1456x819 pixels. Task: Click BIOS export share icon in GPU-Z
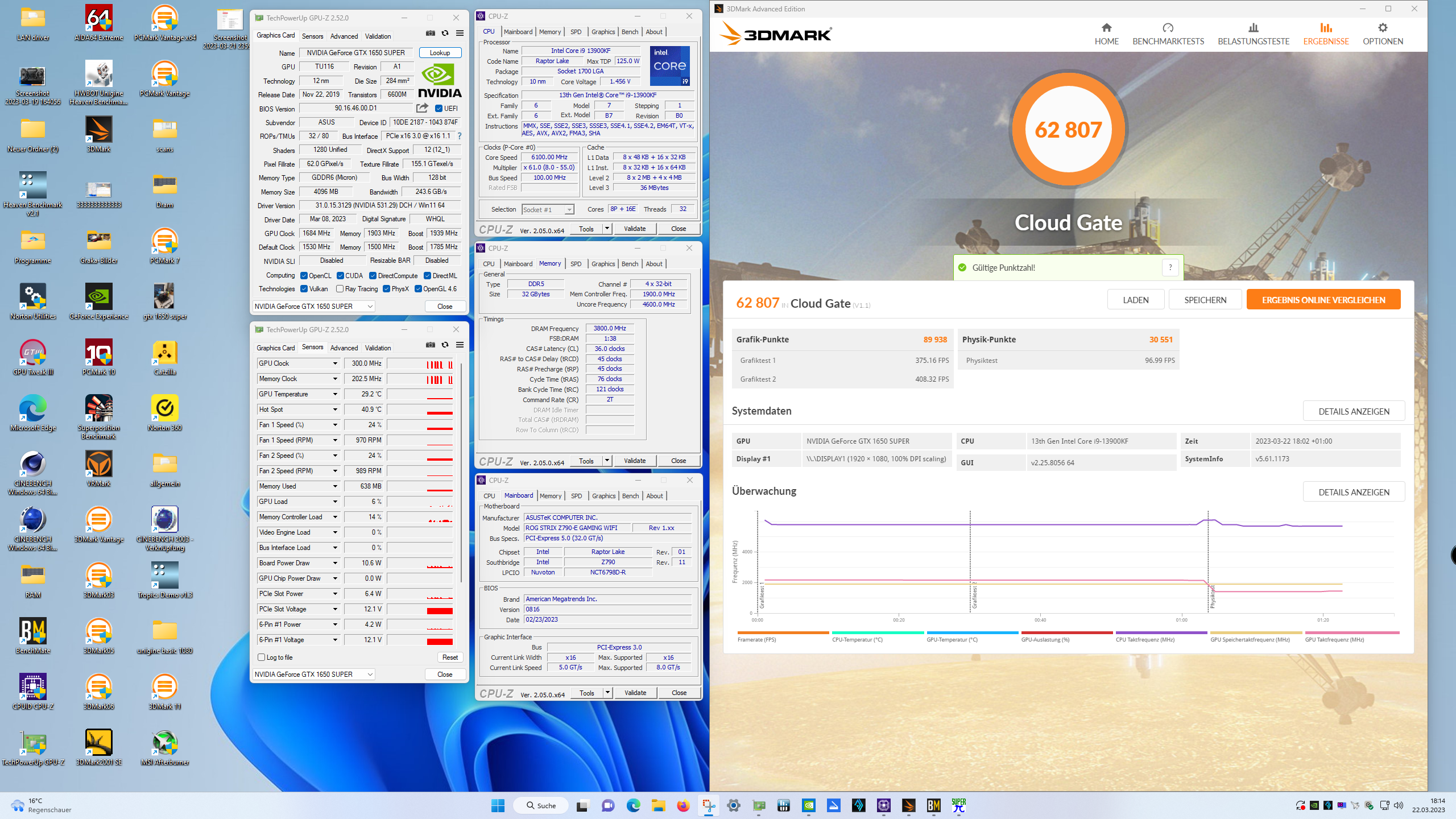tap(422, 108)
